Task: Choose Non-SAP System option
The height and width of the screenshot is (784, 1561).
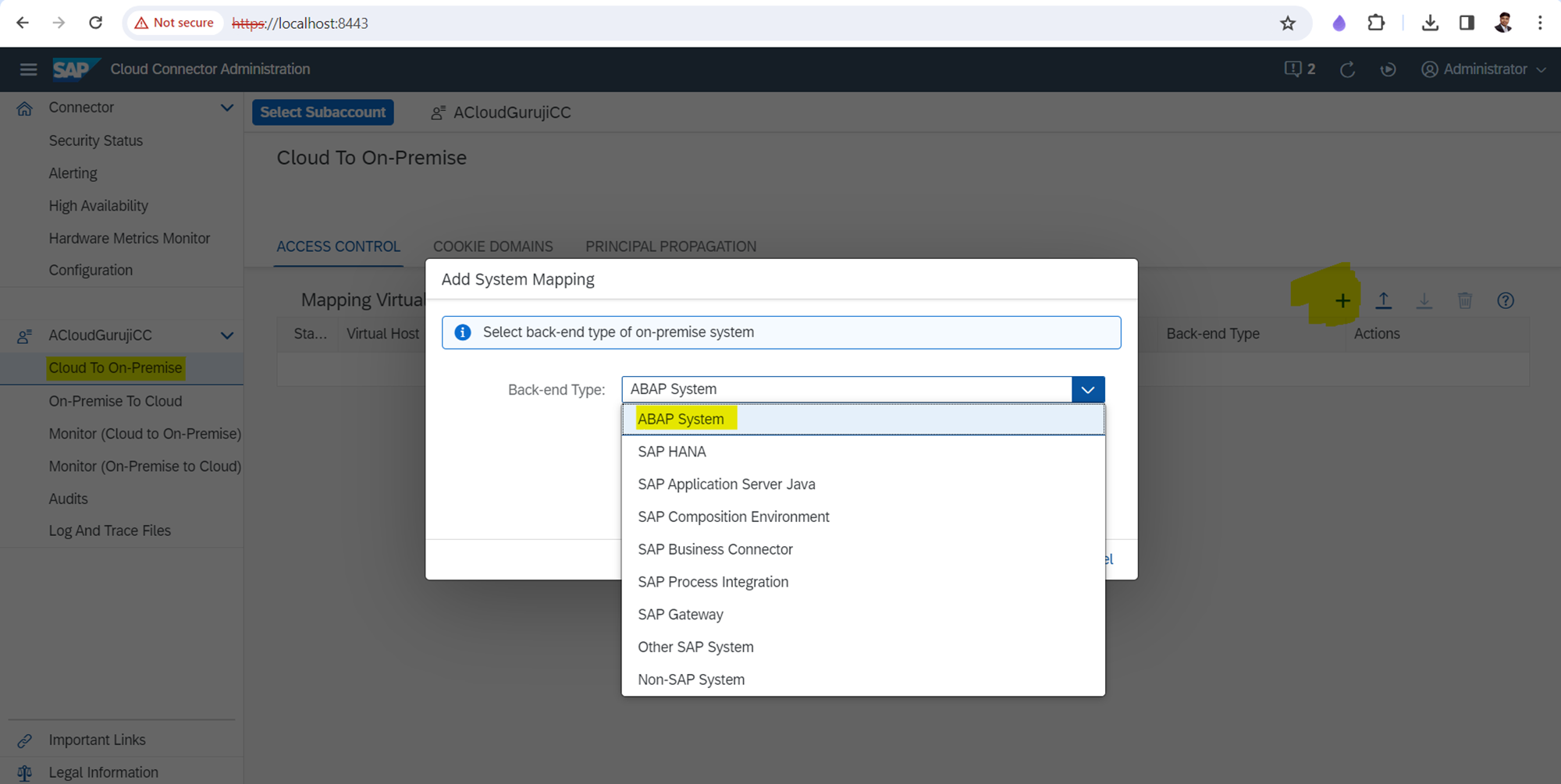Action: click(x=691, y=679)
